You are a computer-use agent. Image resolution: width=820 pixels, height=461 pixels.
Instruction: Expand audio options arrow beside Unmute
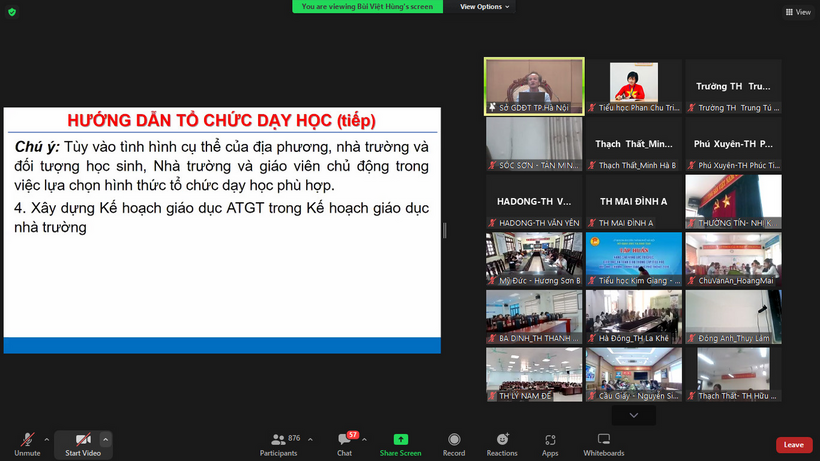[x=47, y=438]
